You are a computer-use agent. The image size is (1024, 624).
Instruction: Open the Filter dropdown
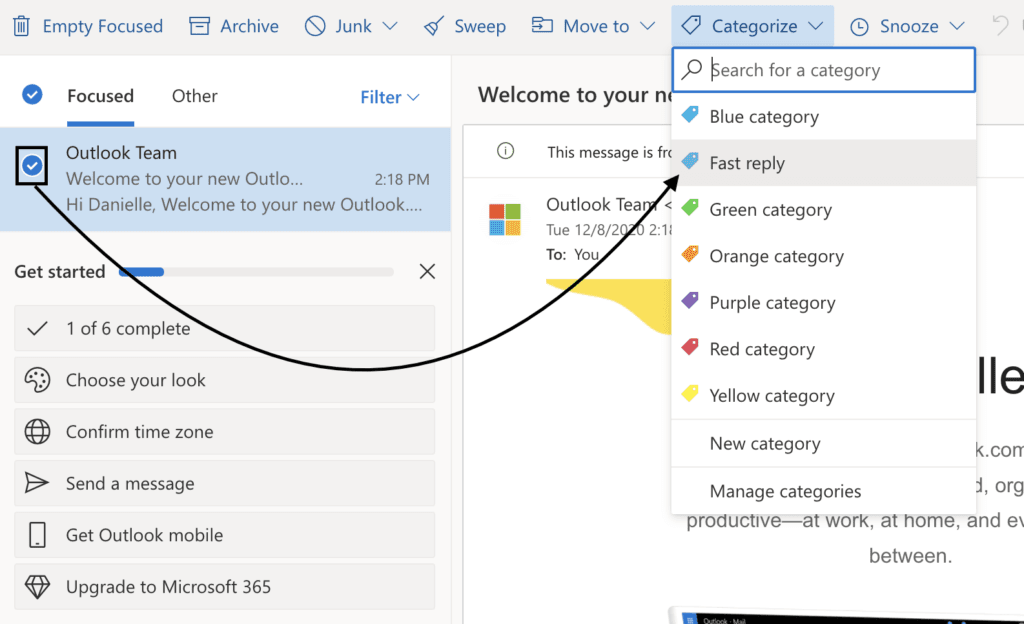tap(389, 97)
